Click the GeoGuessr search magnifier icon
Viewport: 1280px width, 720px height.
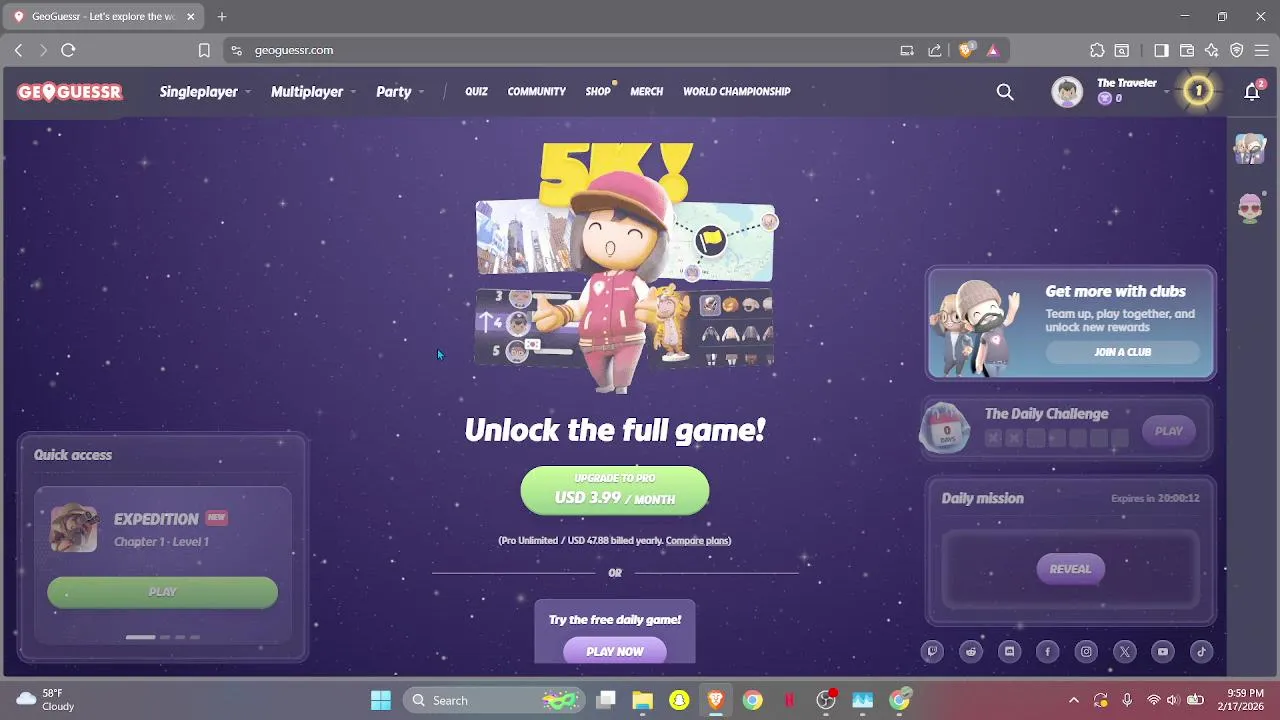[x=1005, y=92]
